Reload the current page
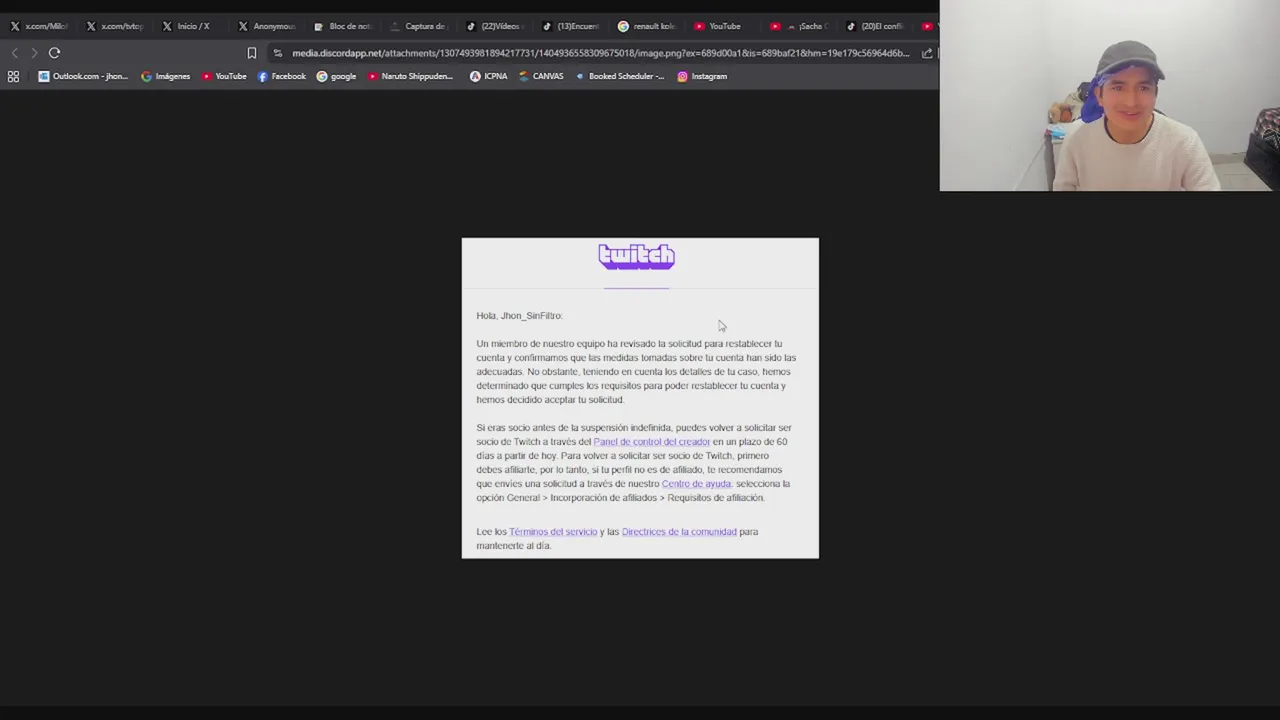 55,53
